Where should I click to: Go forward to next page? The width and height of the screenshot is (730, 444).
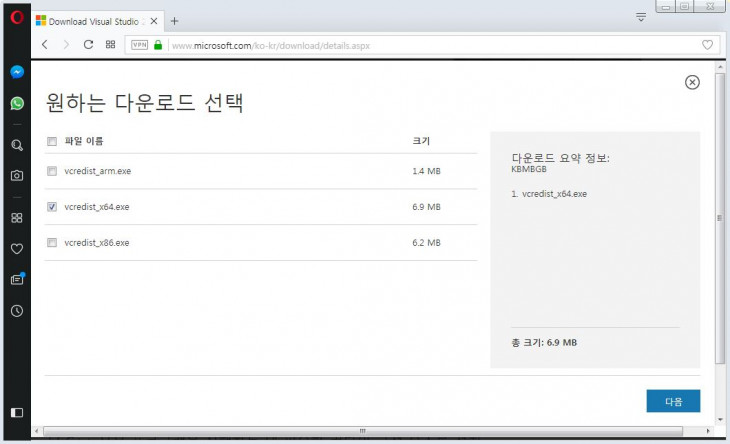click(x=66, y=45)
